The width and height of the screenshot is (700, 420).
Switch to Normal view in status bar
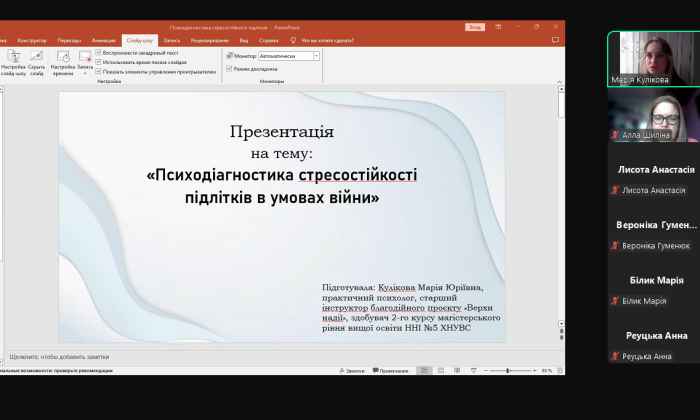click(425, 370)
